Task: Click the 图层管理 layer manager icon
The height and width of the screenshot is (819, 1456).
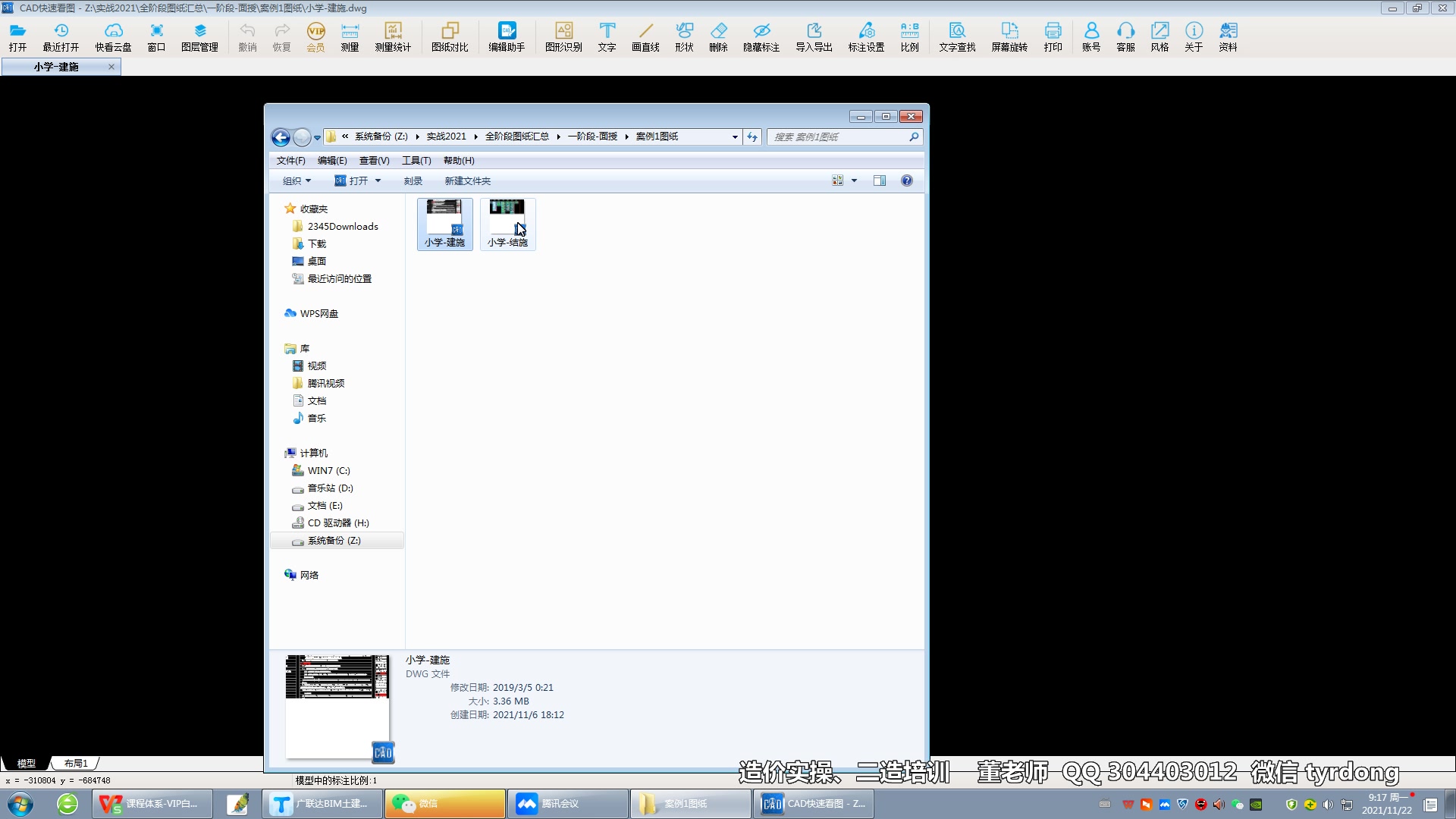Action: (199, 36)
